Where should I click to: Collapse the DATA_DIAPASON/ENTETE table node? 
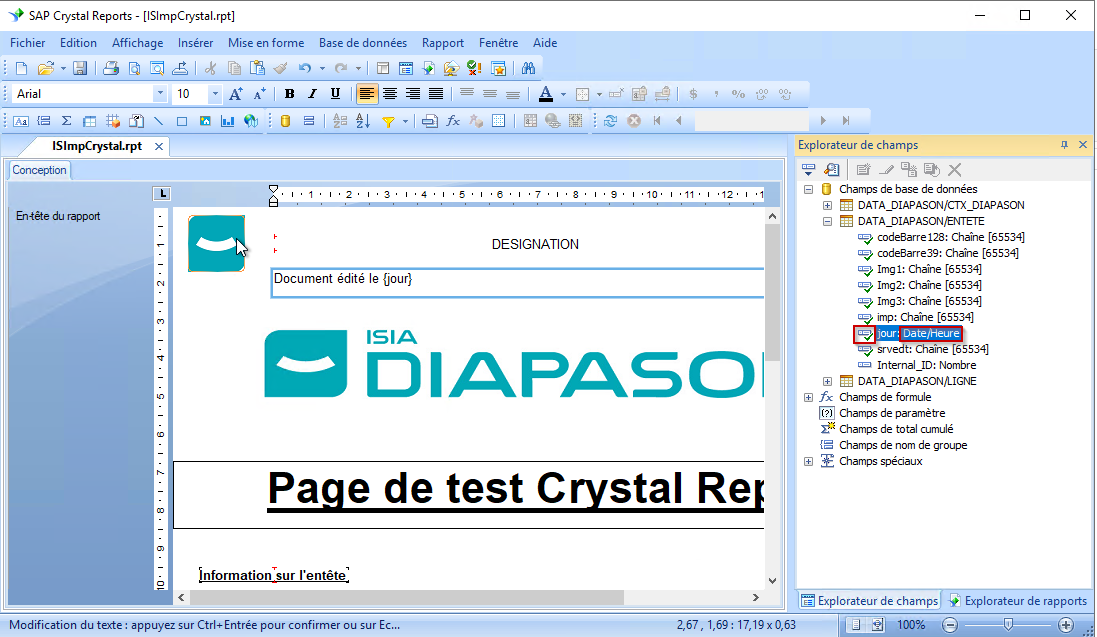coord(827,221)
